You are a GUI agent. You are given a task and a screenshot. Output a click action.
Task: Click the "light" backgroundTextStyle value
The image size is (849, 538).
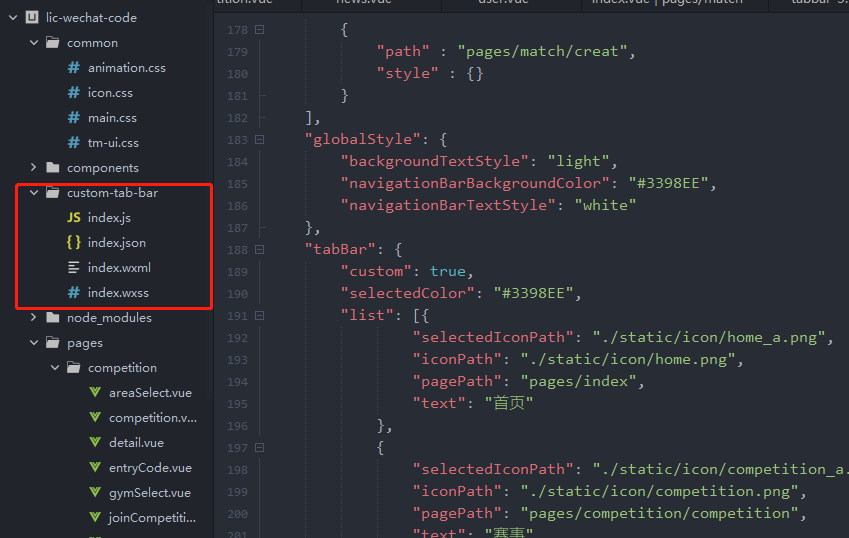coord(578,161)
